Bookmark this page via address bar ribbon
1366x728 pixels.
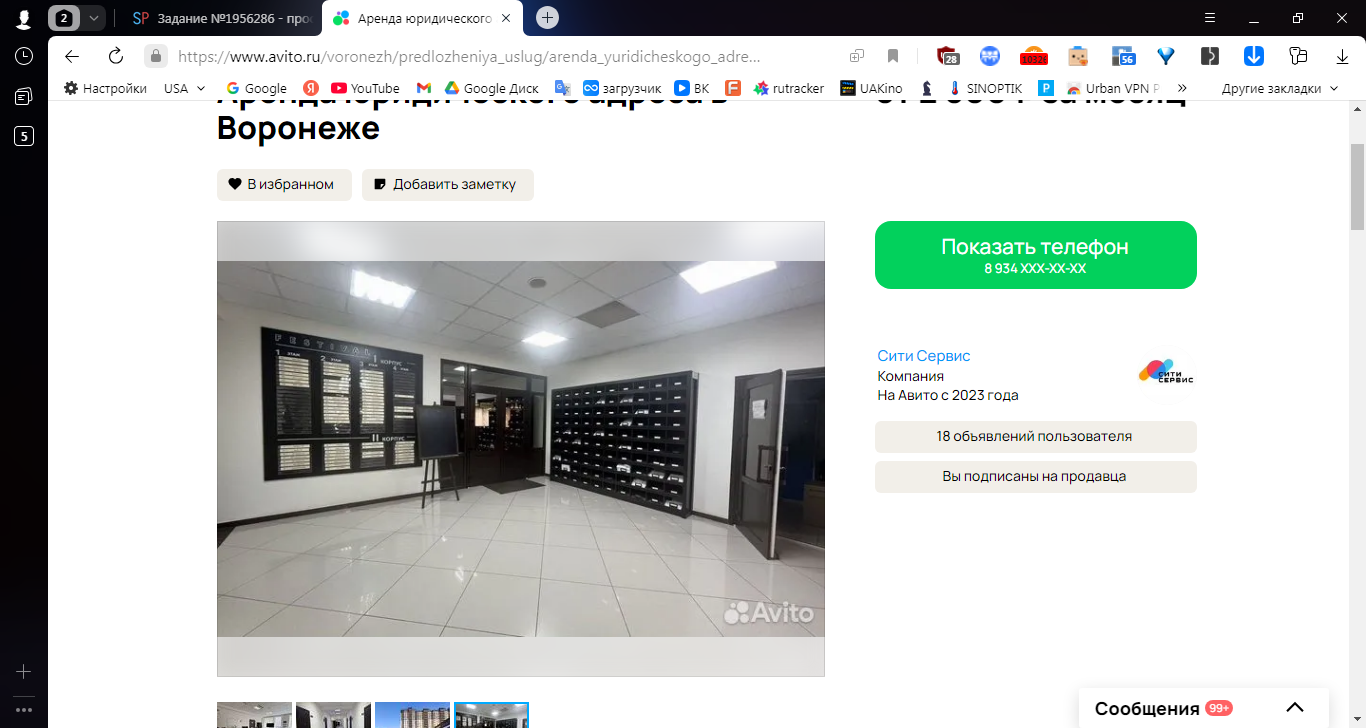[893, 56]
